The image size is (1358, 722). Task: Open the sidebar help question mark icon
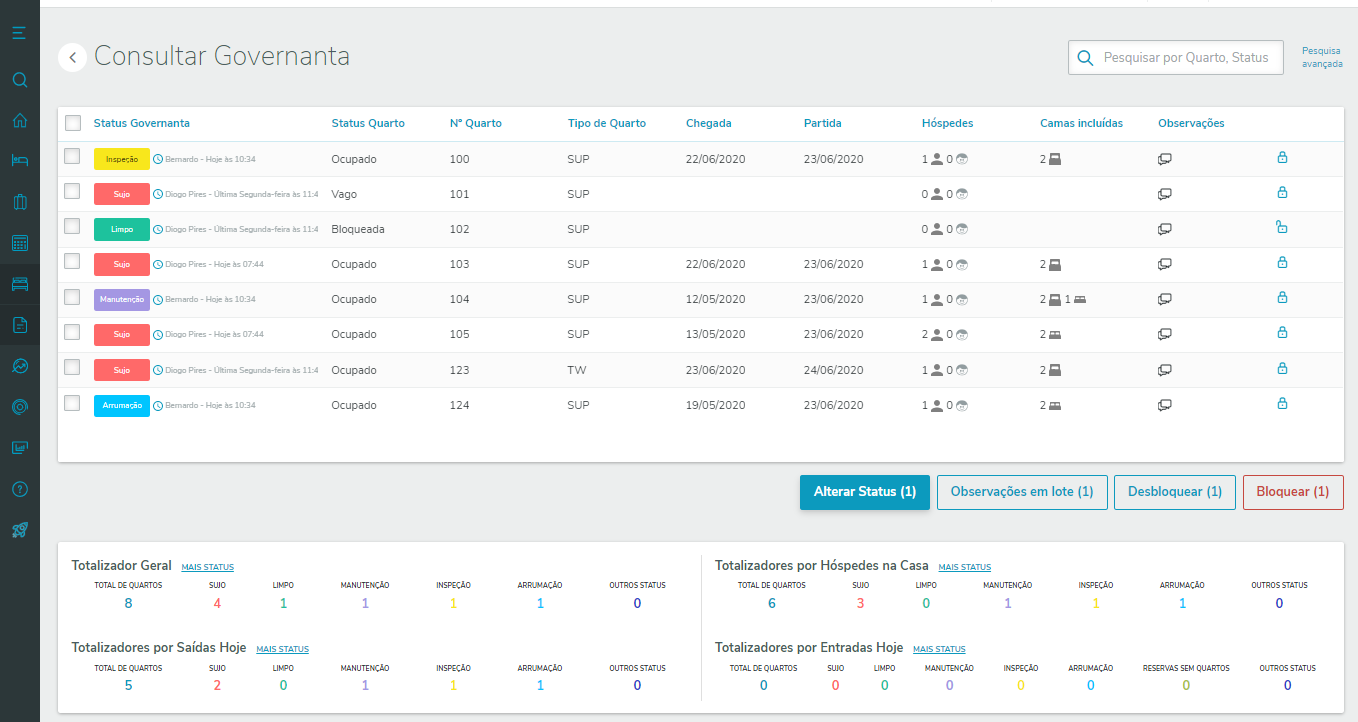click(x=19, y=489)
